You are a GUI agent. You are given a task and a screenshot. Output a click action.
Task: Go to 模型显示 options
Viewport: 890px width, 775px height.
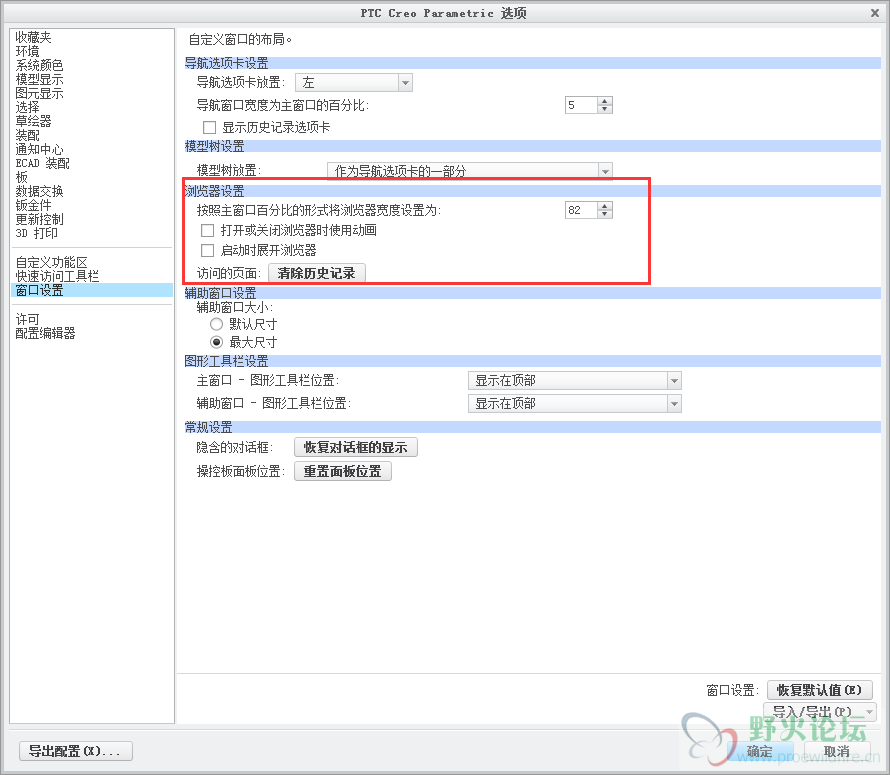39,79
